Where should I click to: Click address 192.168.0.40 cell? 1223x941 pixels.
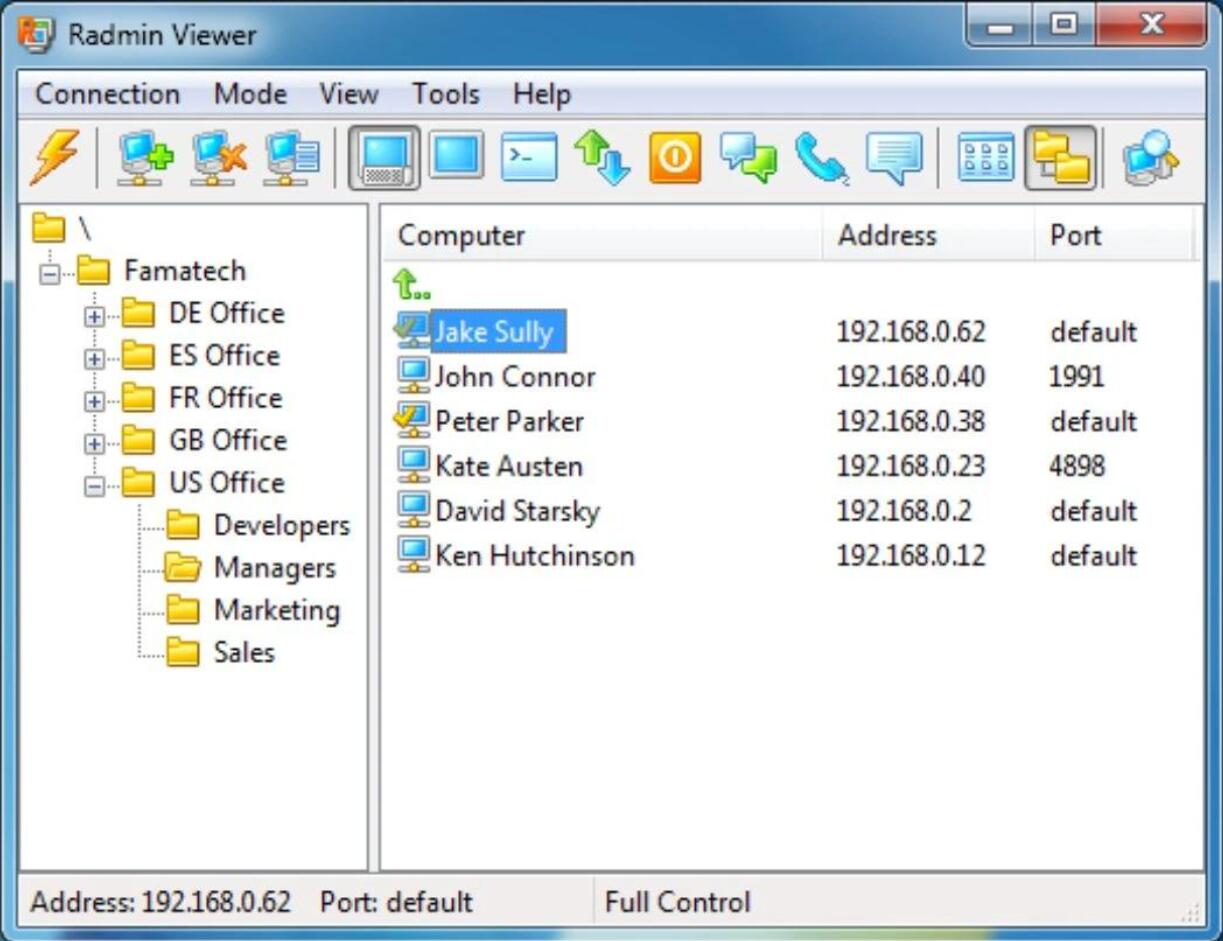[x=910, y=376]
